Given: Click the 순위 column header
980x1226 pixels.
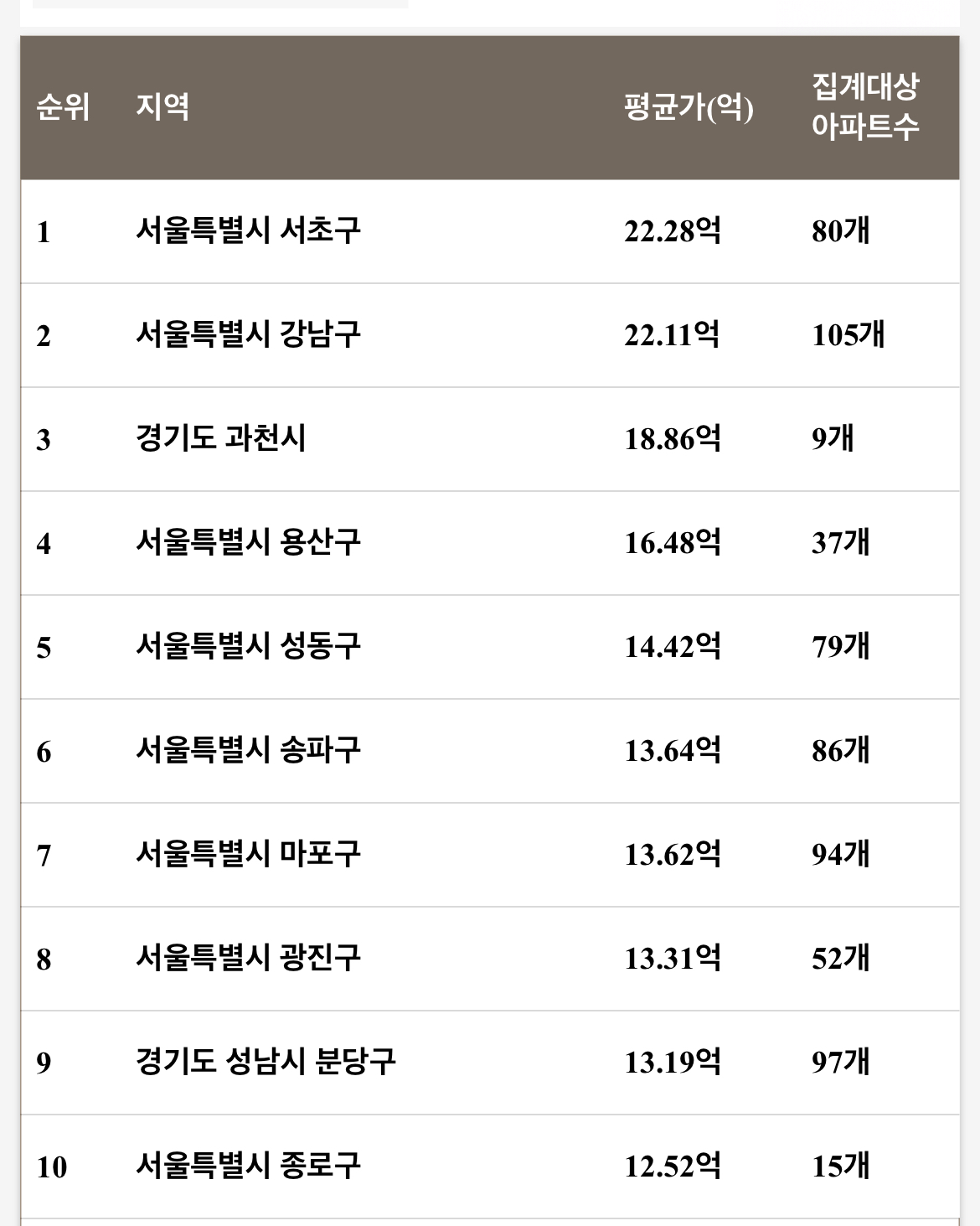Looking at the screenshot, I should click(x=63, y=107).
